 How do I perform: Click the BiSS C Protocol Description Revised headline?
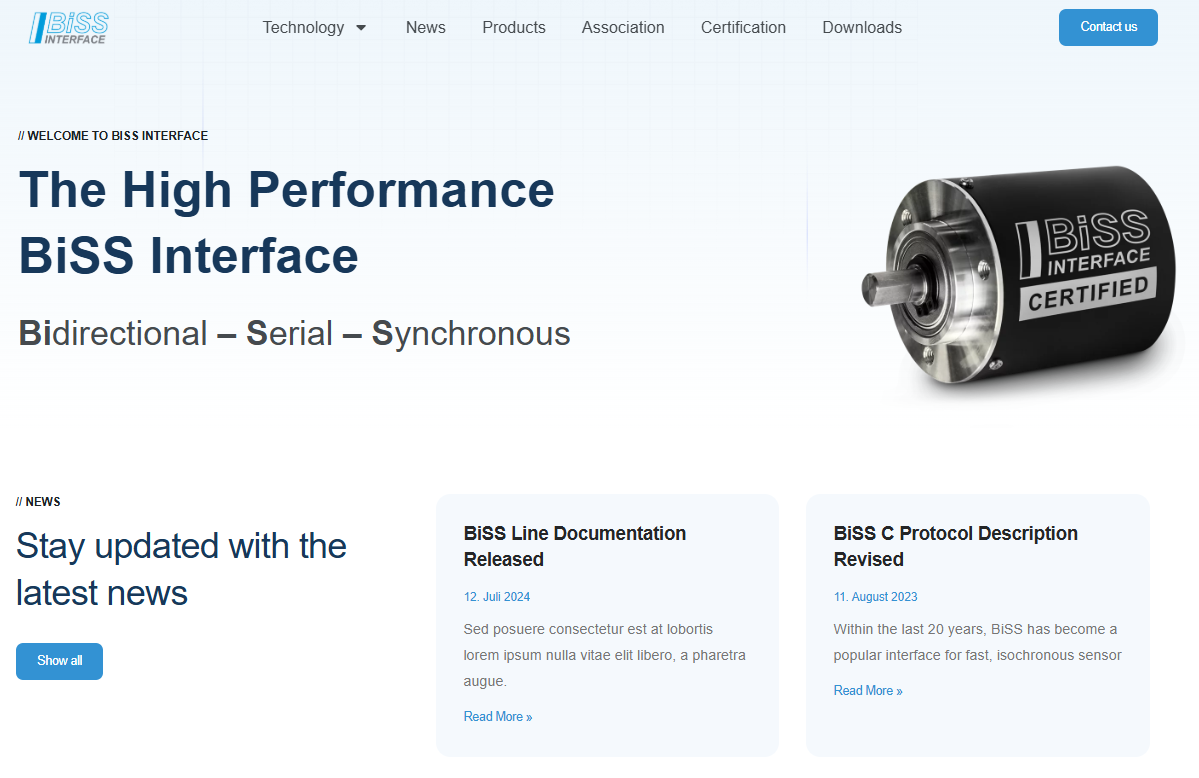tap(955, 546)
